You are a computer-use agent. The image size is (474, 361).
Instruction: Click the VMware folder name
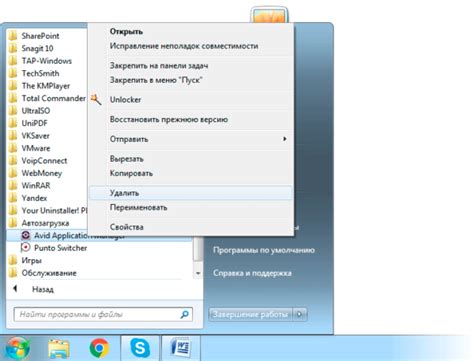point(36,148)
